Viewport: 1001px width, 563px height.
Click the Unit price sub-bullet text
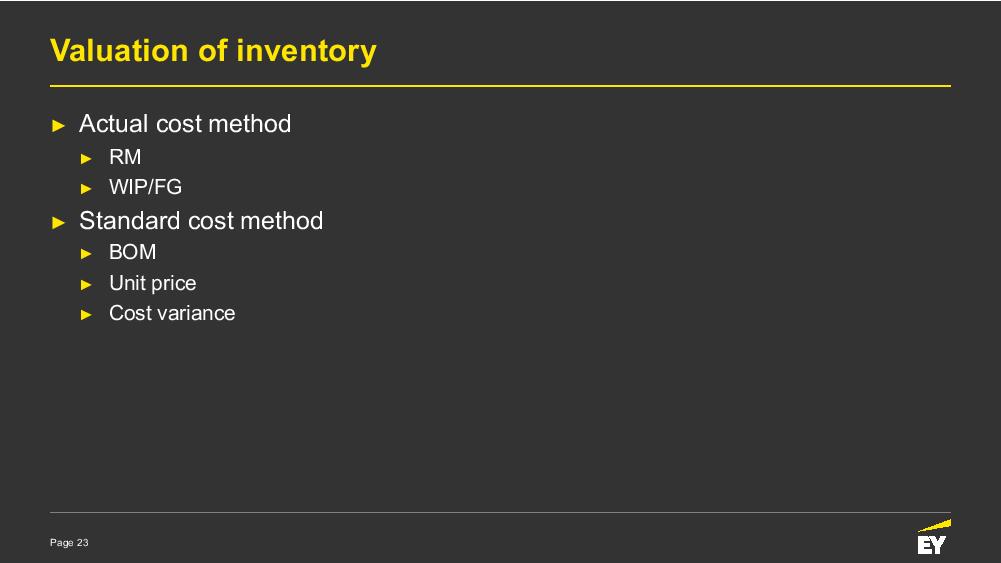point(152,283)
